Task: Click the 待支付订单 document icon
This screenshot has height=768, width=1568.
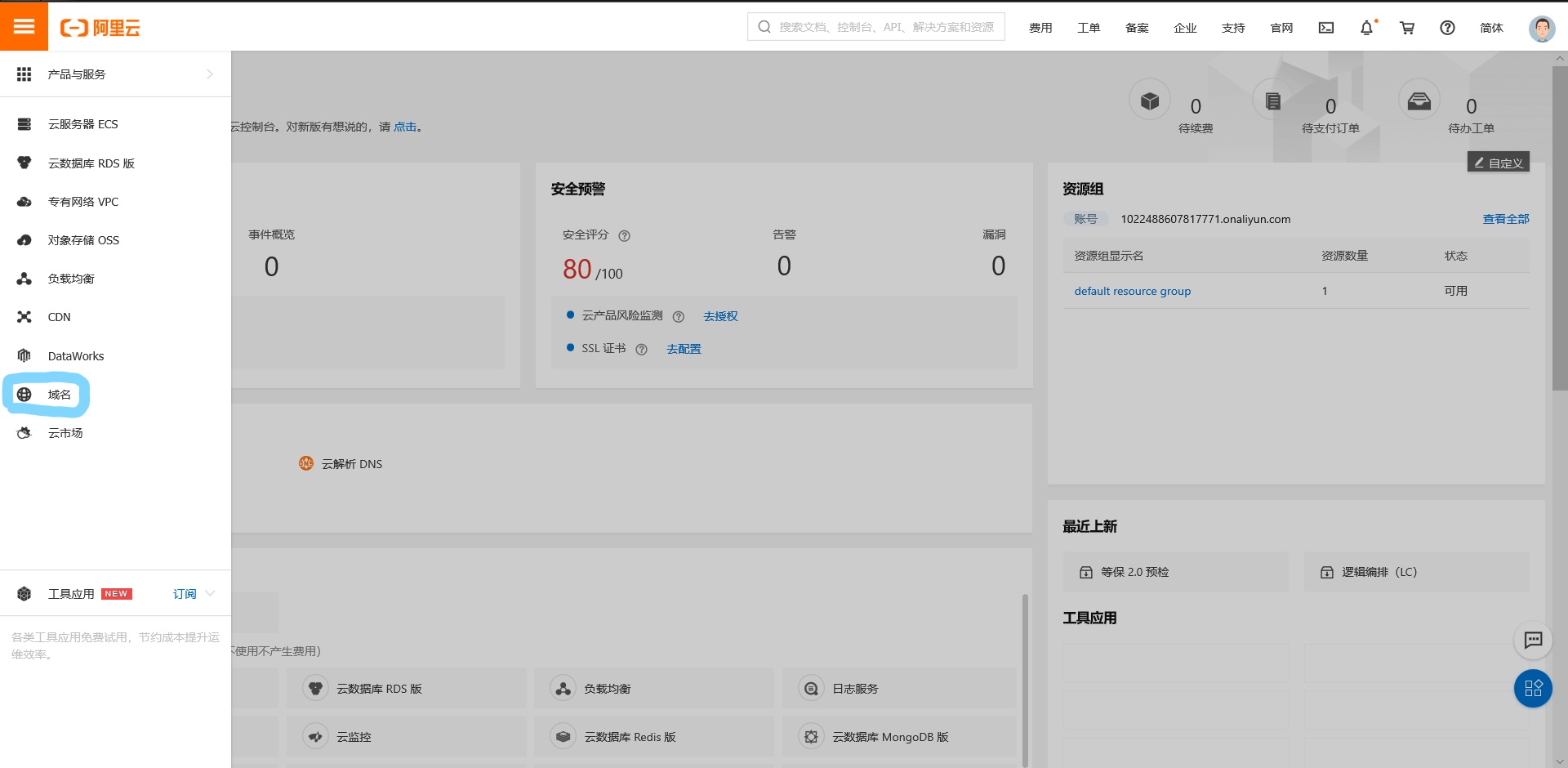Action: coord(1272,100)
